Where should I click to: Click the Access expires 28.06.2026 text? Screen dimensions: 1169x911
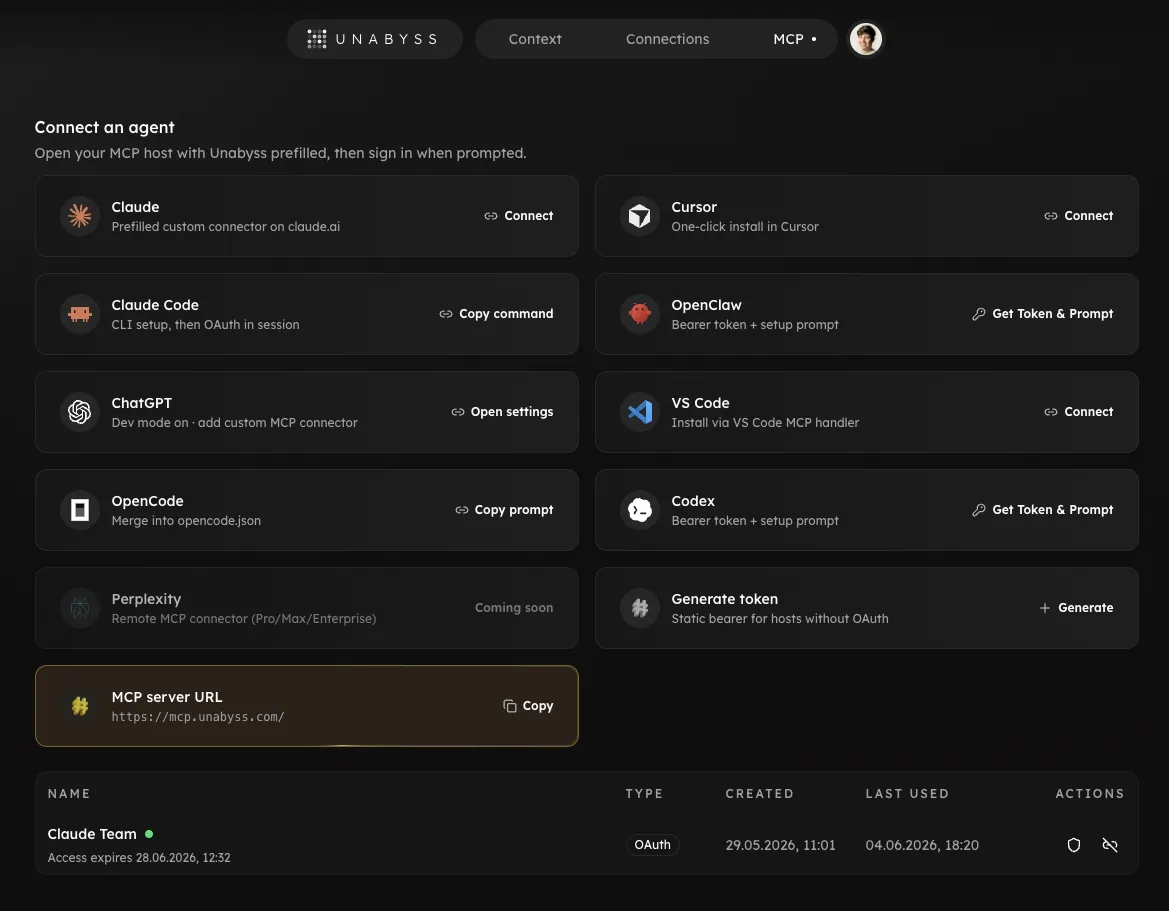pos(139,857)
